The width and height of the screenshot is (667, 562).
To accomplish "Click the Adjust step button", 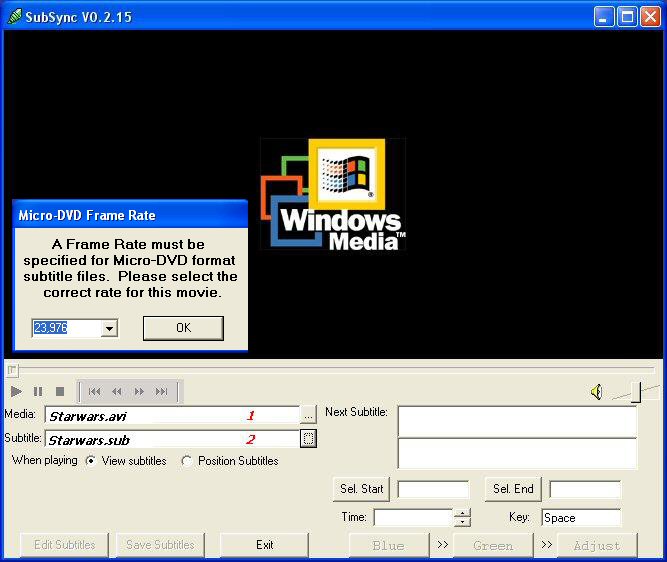I will click(x=597, y=545).
